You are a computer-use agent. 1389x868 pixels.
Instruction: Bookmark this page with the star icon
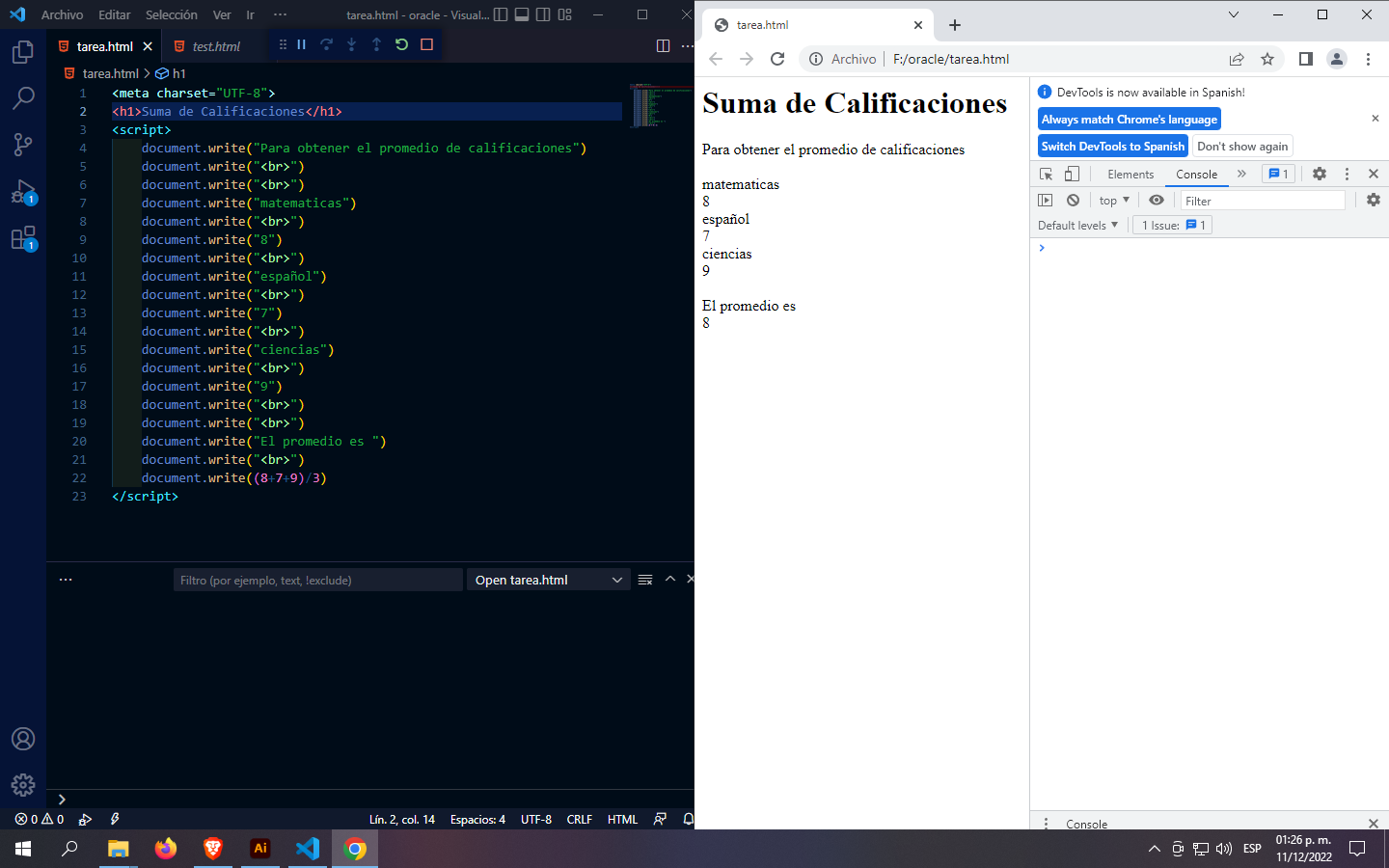tap(1267, 59)
